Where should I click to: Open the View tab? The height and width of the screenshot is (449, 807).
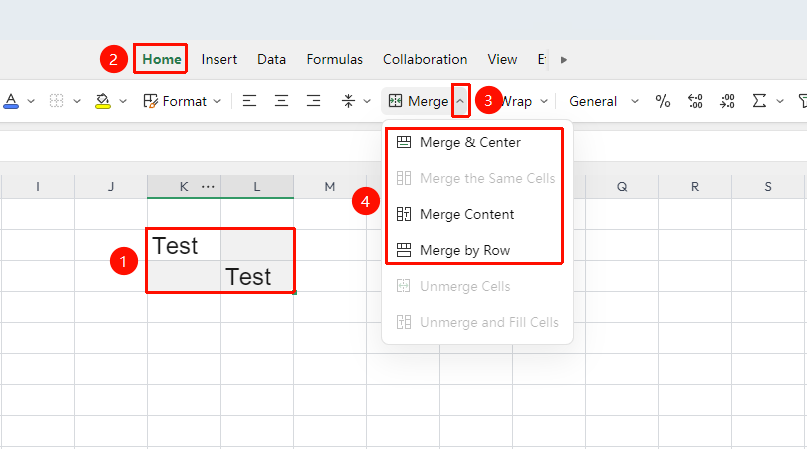502,59
